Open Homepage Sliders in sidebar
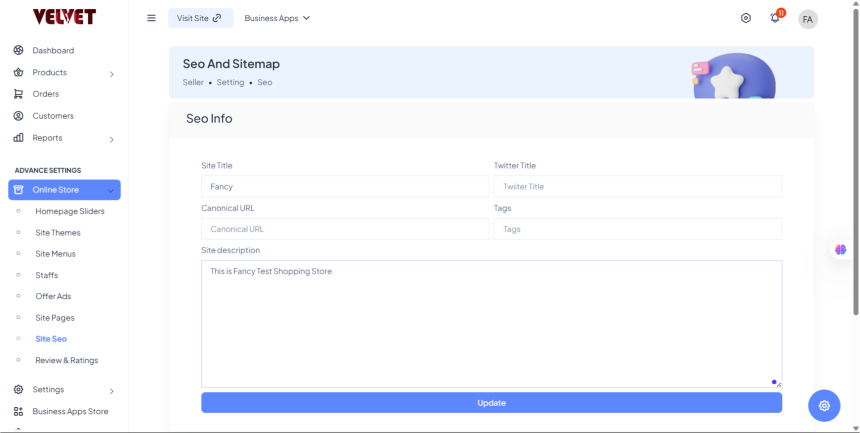 (70, 211)
